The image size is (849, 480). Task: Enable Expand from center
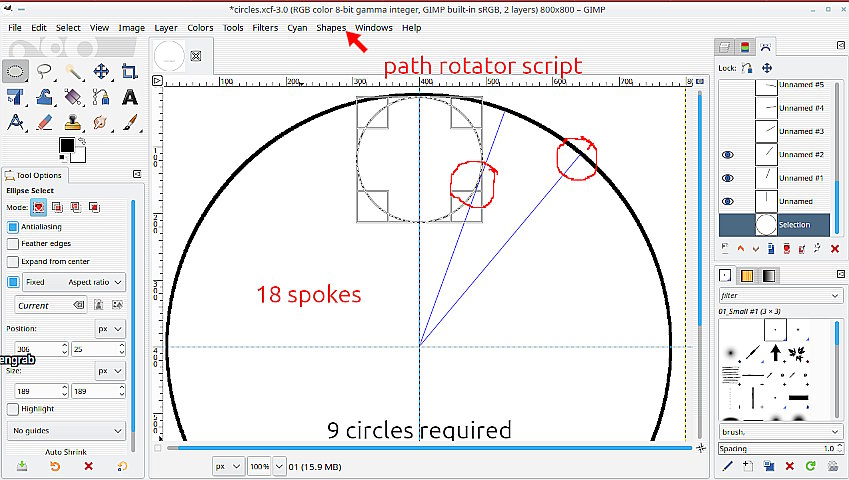[13, 262]
